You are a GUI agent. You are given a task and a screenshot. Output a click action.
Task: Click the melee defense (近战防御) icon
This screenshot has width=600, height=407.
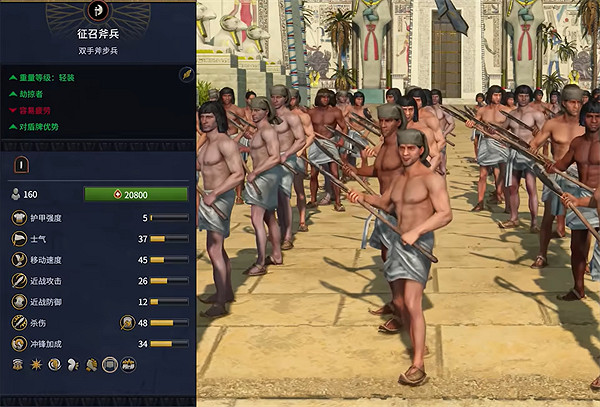(x=19, y=302)
